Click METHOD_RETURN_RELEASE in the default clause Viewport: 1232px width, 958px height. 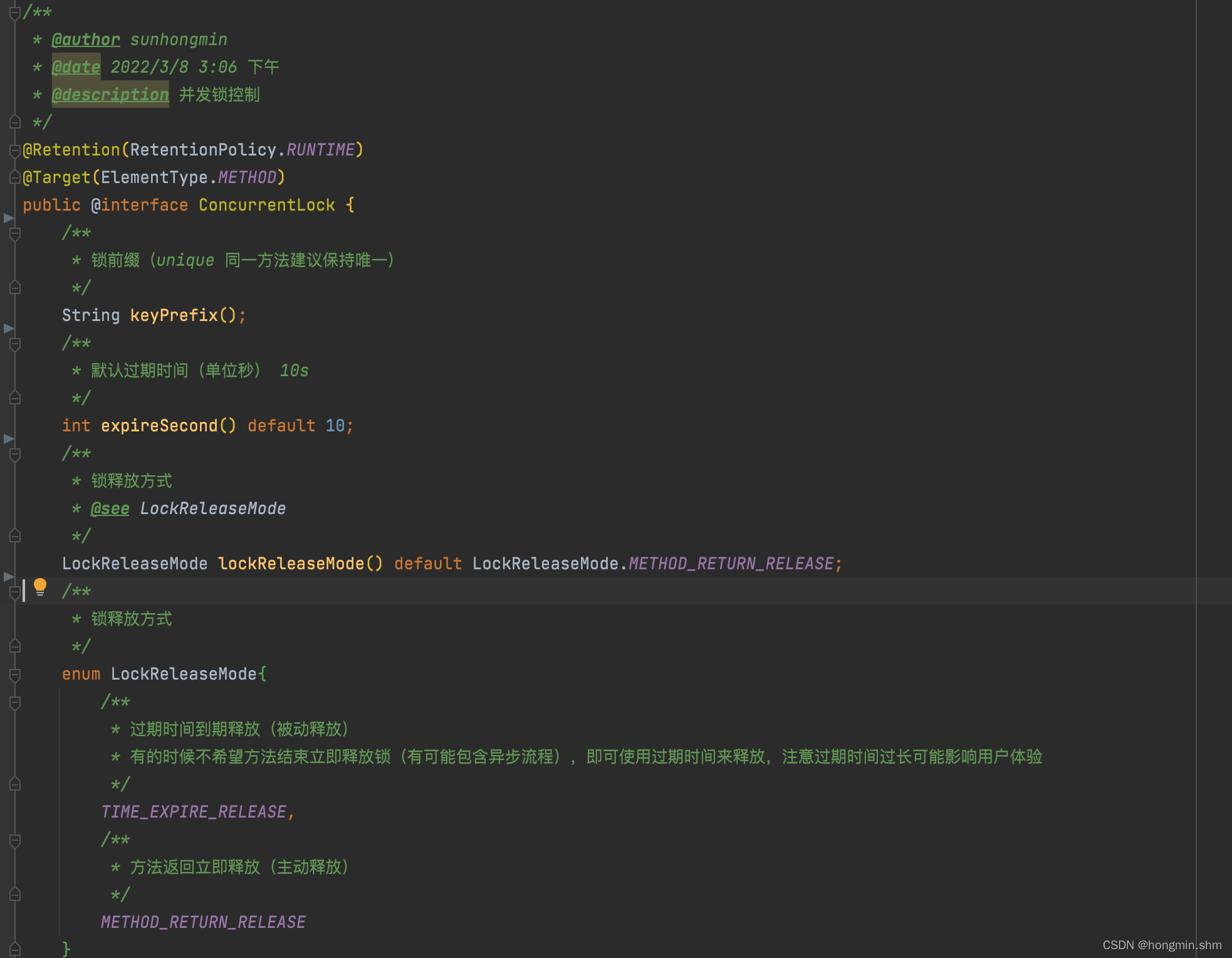[x=731, y=564]
